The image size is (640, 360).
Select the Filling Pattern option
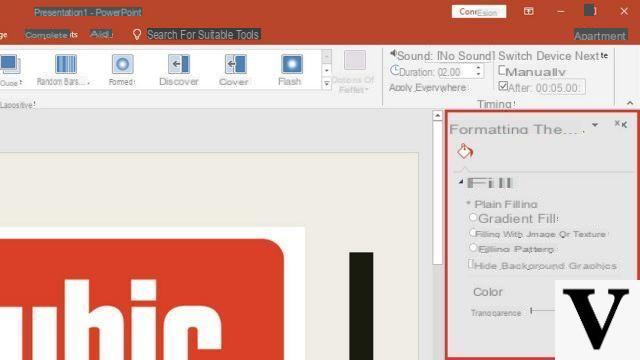(473, 247)
